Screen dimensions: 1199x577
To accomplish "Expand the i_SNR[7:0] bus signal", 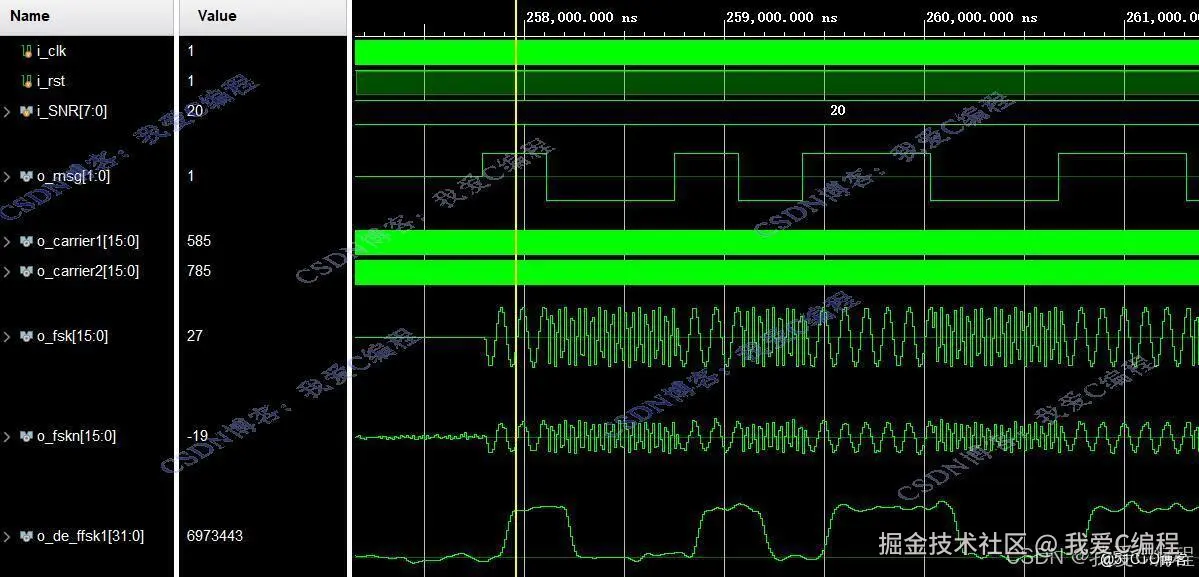I will point(7,111).
